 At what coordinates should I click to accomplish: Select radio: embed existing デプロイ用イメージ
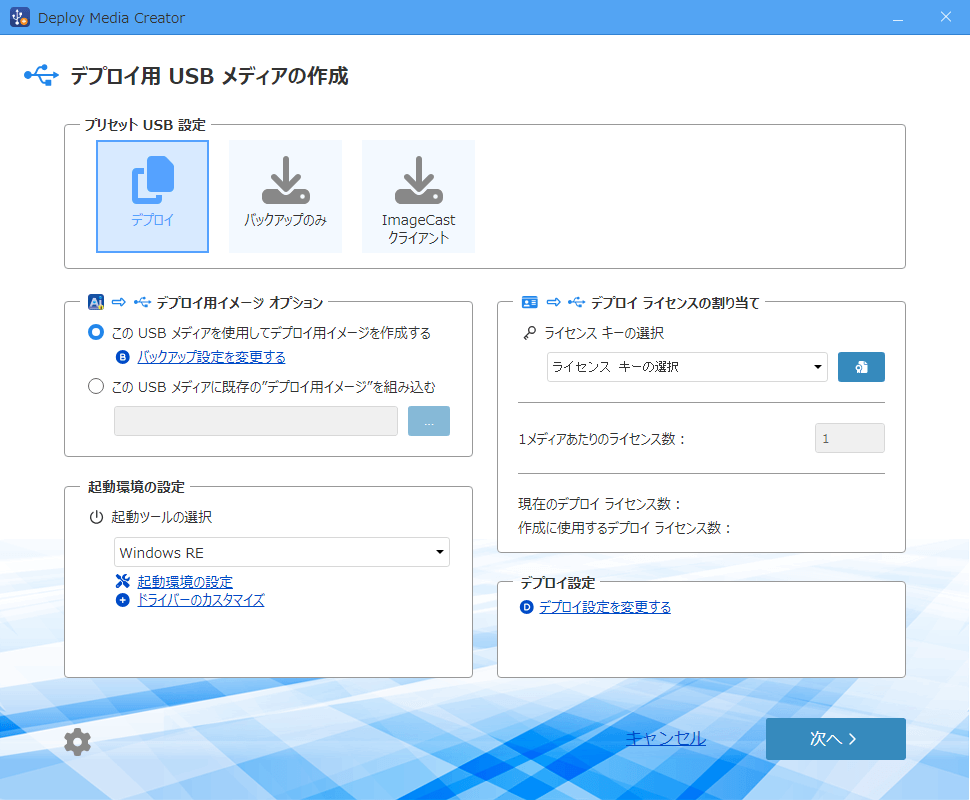click(96, 386)
